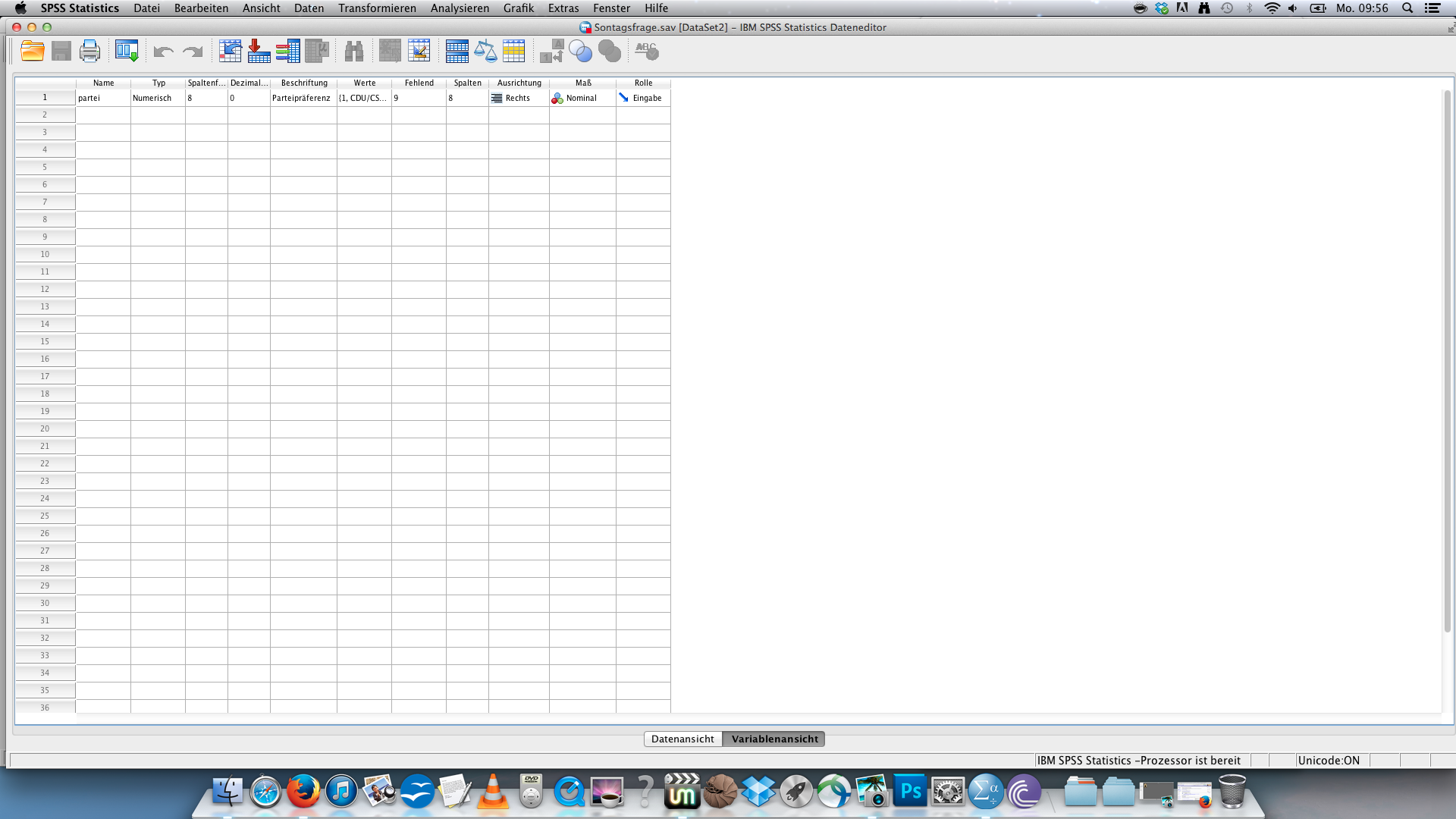Click the Fehlend cell showing 9
This screenshot has width=1456, height=819.
point(419,98)
